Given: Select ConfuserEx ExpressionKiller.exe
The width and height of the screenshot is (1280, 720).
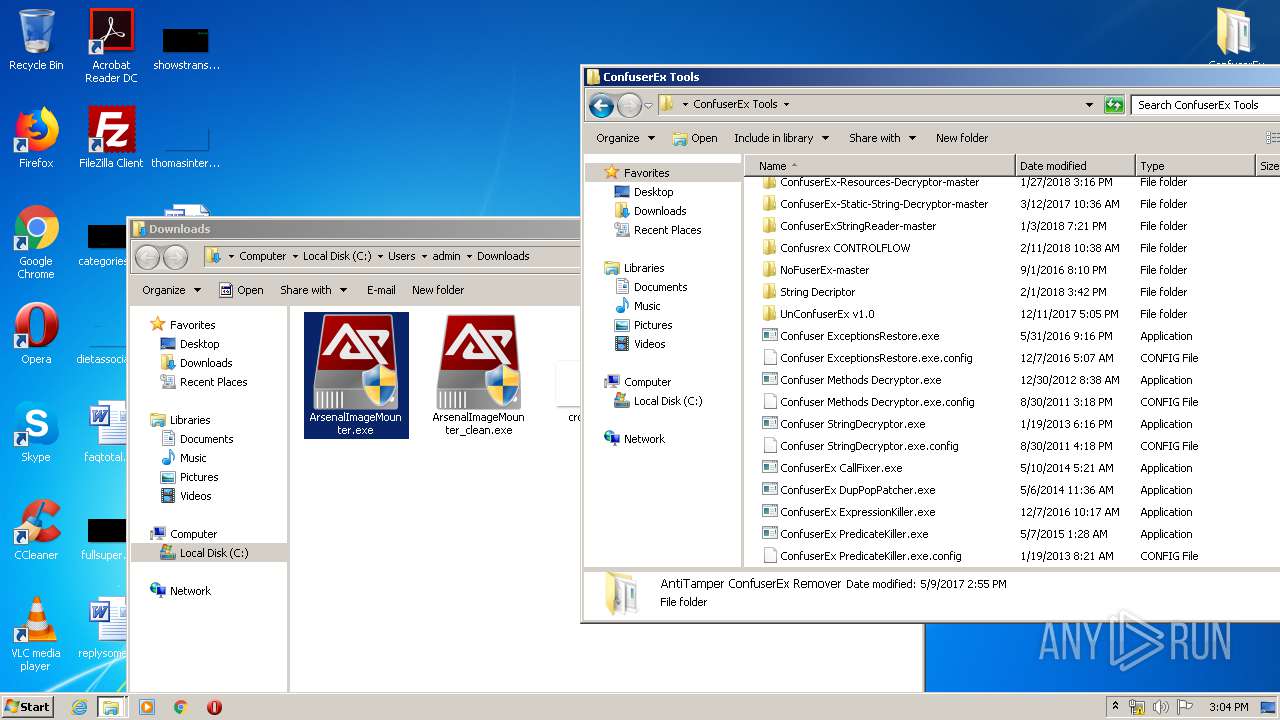Looking at the screenshot, I should pos(857,512).
